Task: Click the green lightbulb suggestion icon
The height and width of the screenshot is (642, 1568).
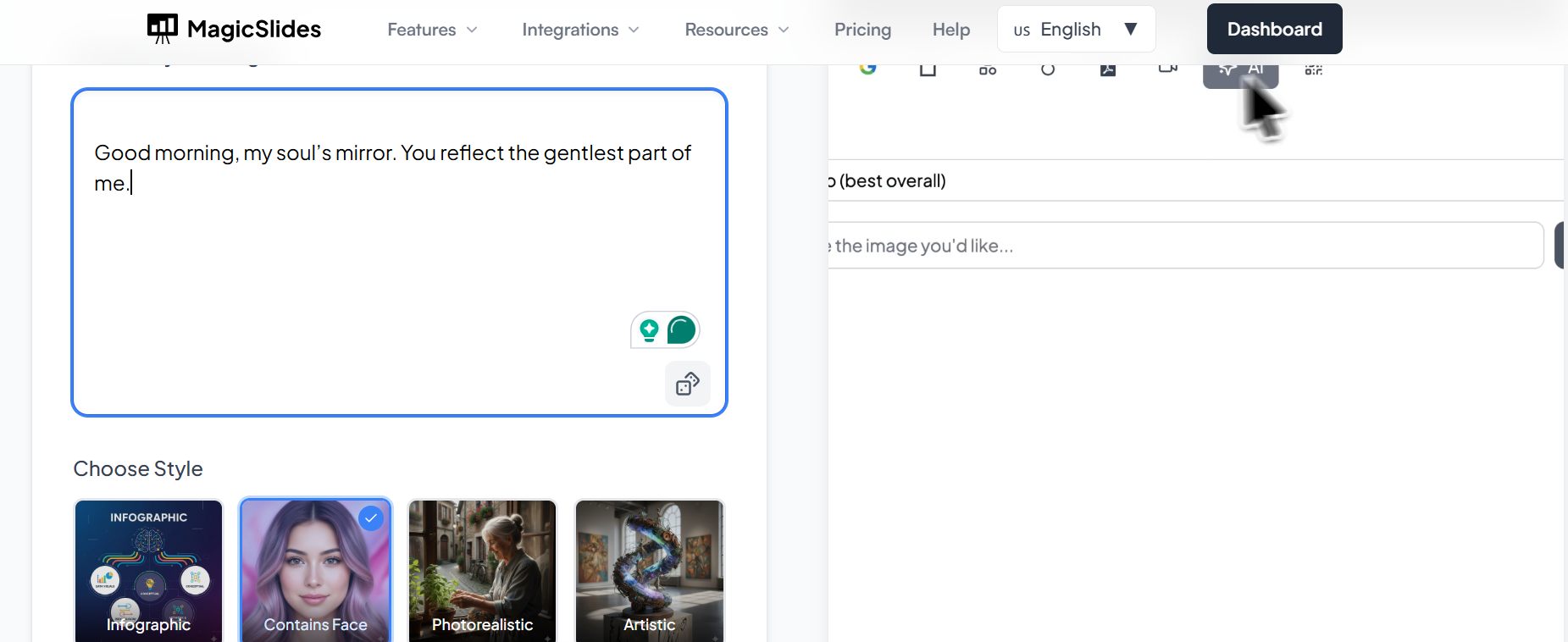Action: point(650,330)
